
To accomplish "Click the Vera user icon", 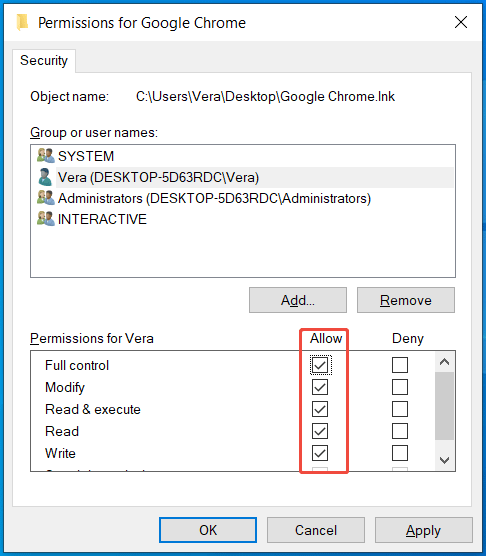I will coord(45,177).
